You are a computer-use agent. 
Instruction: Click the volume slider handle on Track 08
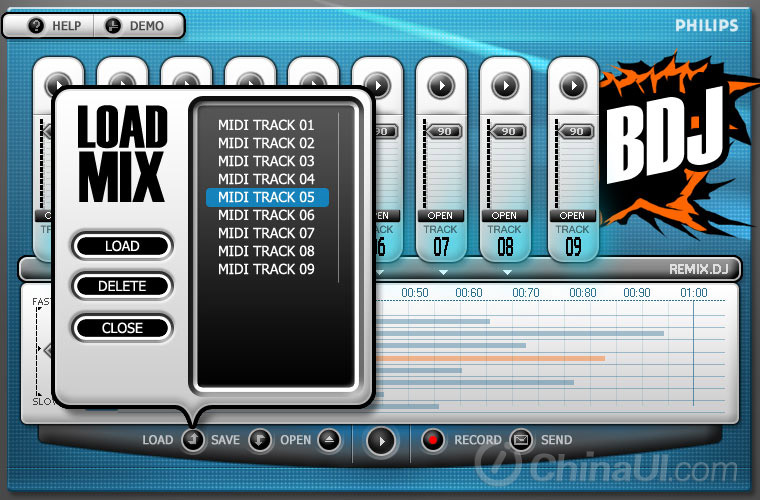coord(506,131)
